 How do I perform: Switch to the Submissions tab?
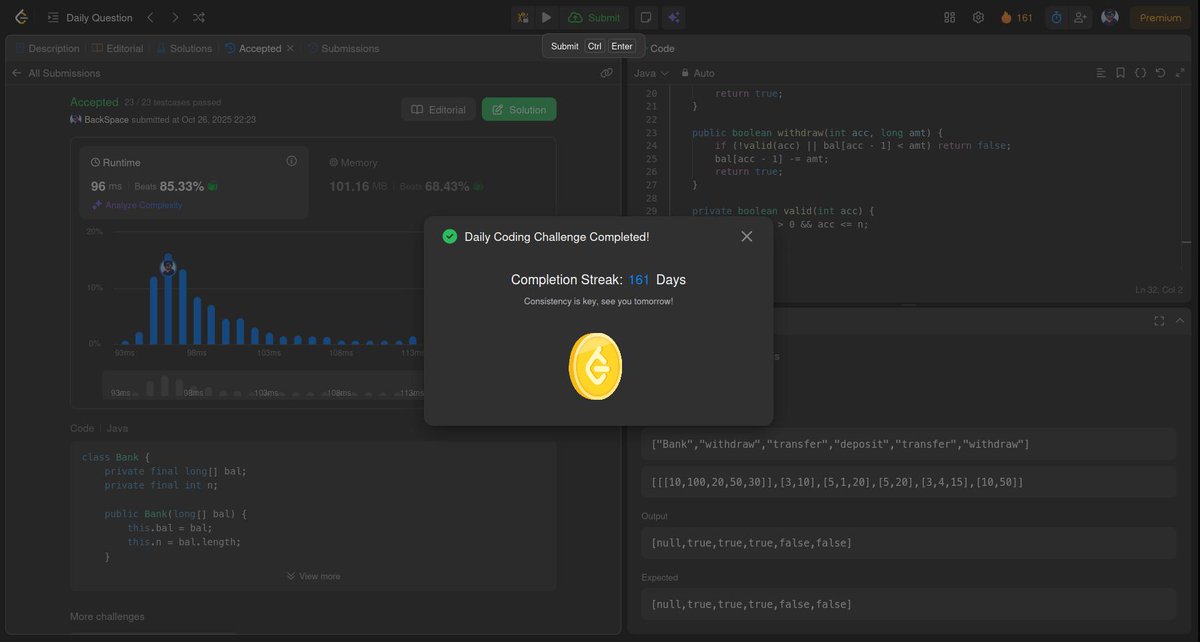tap(343, 48)
